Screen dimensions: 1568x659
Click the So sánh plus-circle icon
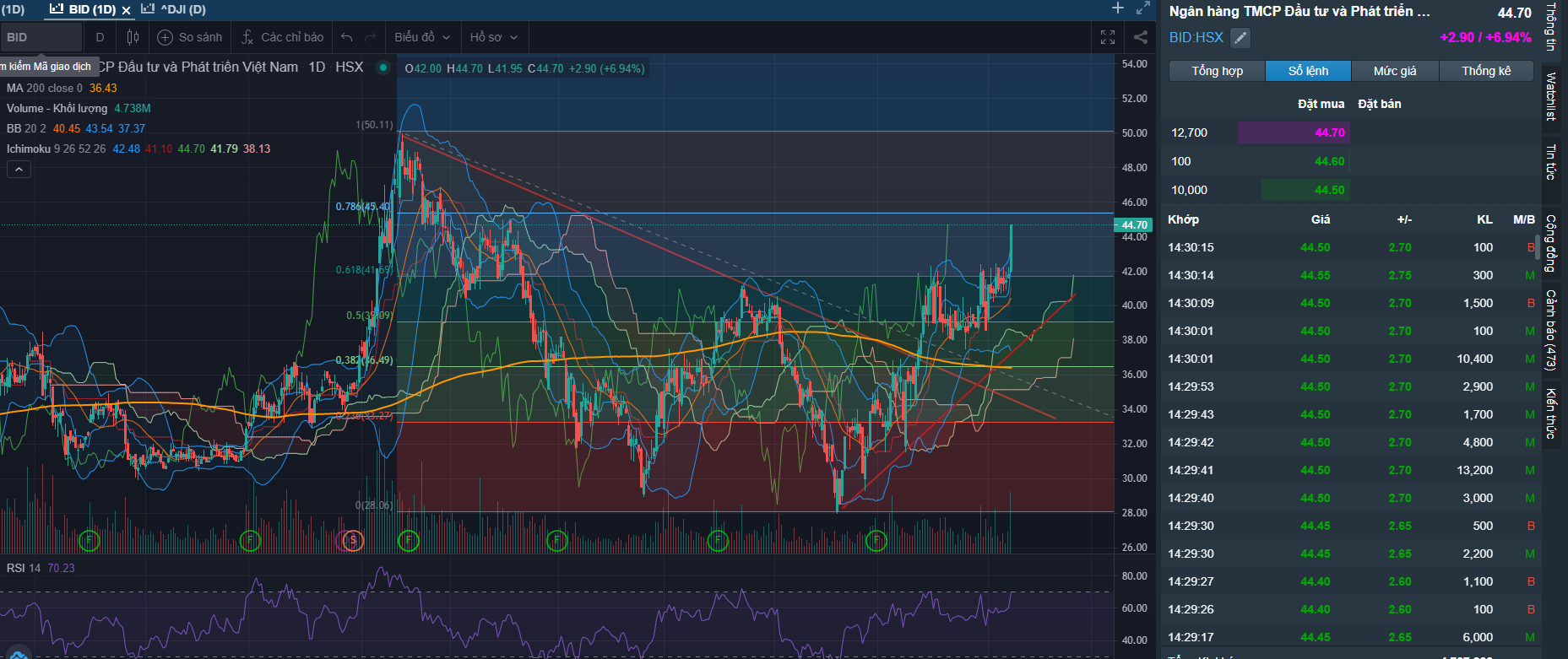click(165, 37)
